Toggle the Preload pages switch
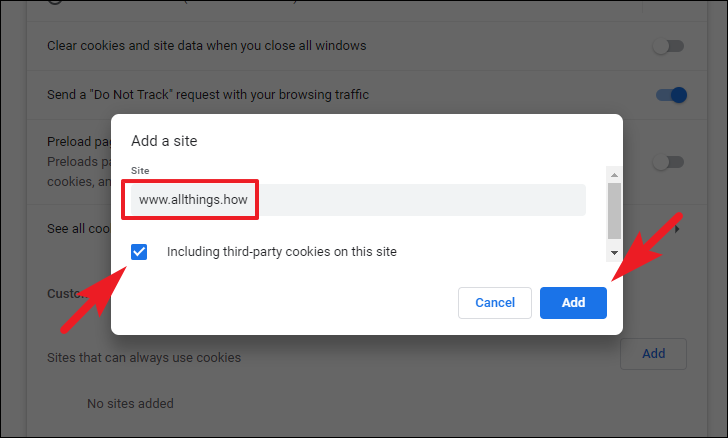Screen dimensions: 728x438 pos(668,162)
